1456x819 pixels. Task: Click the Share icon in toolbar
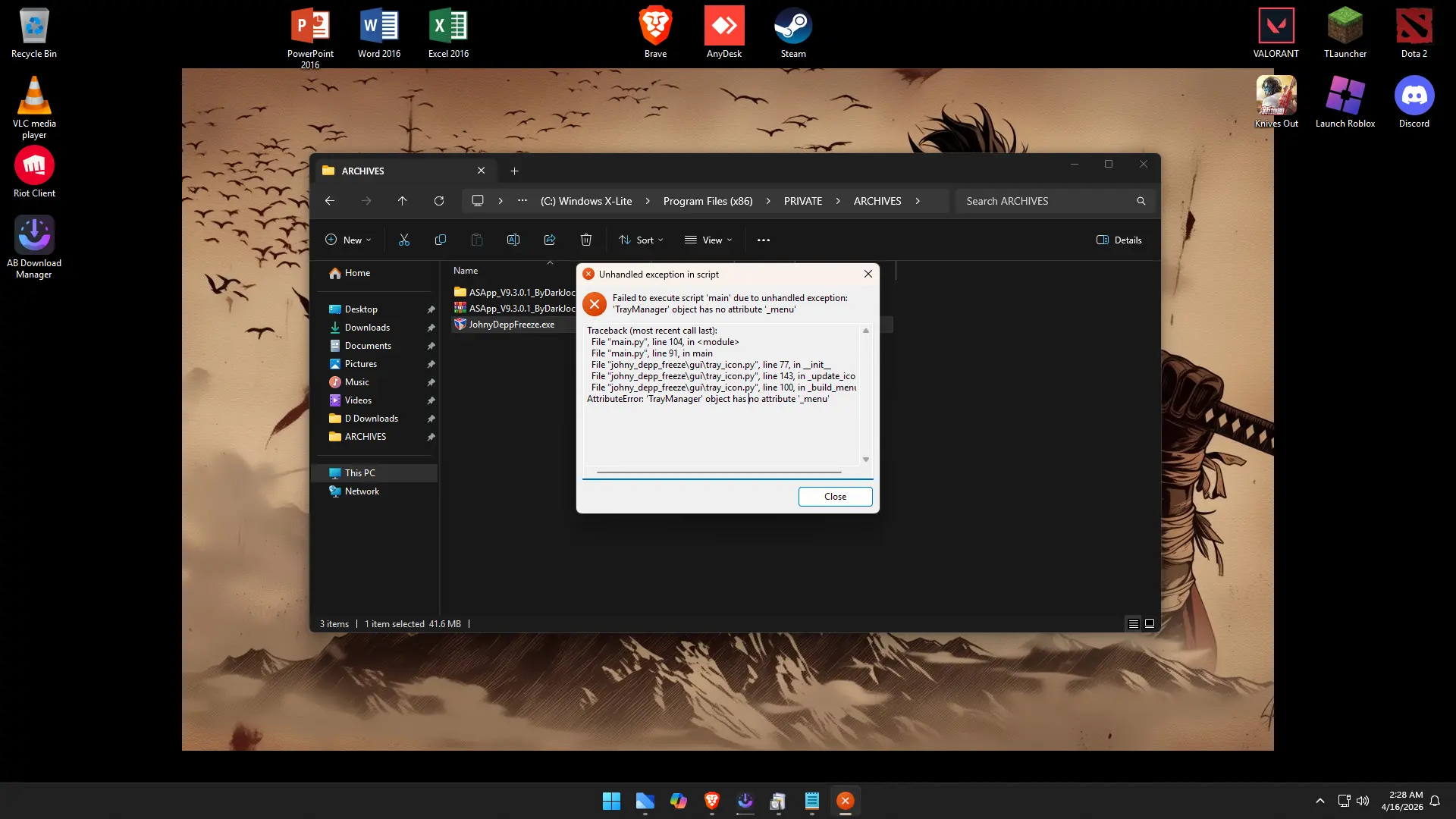(550, 240)
